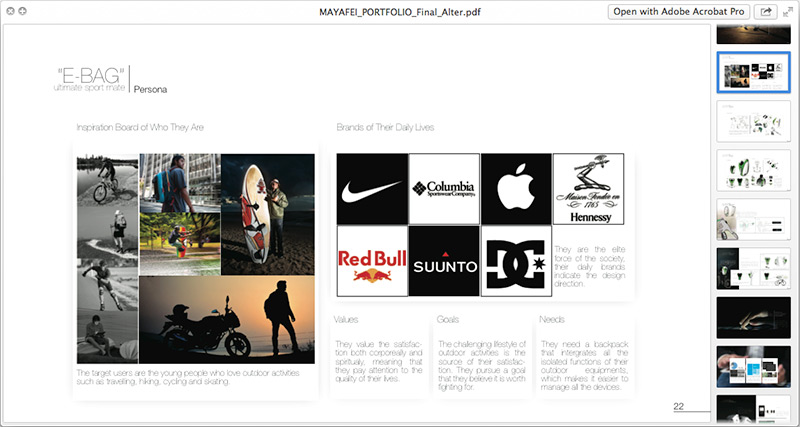Click the "Persona" section label
This screenshot has height=427, width=800.
151,90
